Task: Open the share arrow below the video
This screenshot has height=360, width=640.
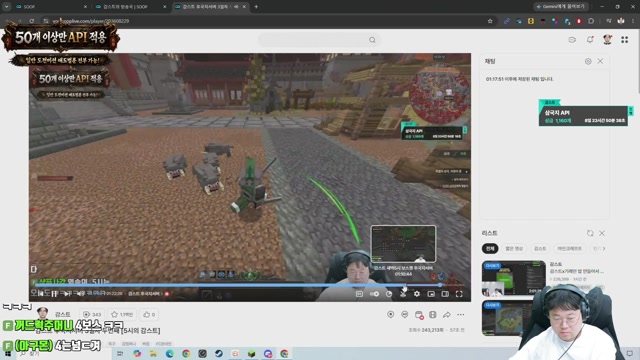Action: coord(447,315)
